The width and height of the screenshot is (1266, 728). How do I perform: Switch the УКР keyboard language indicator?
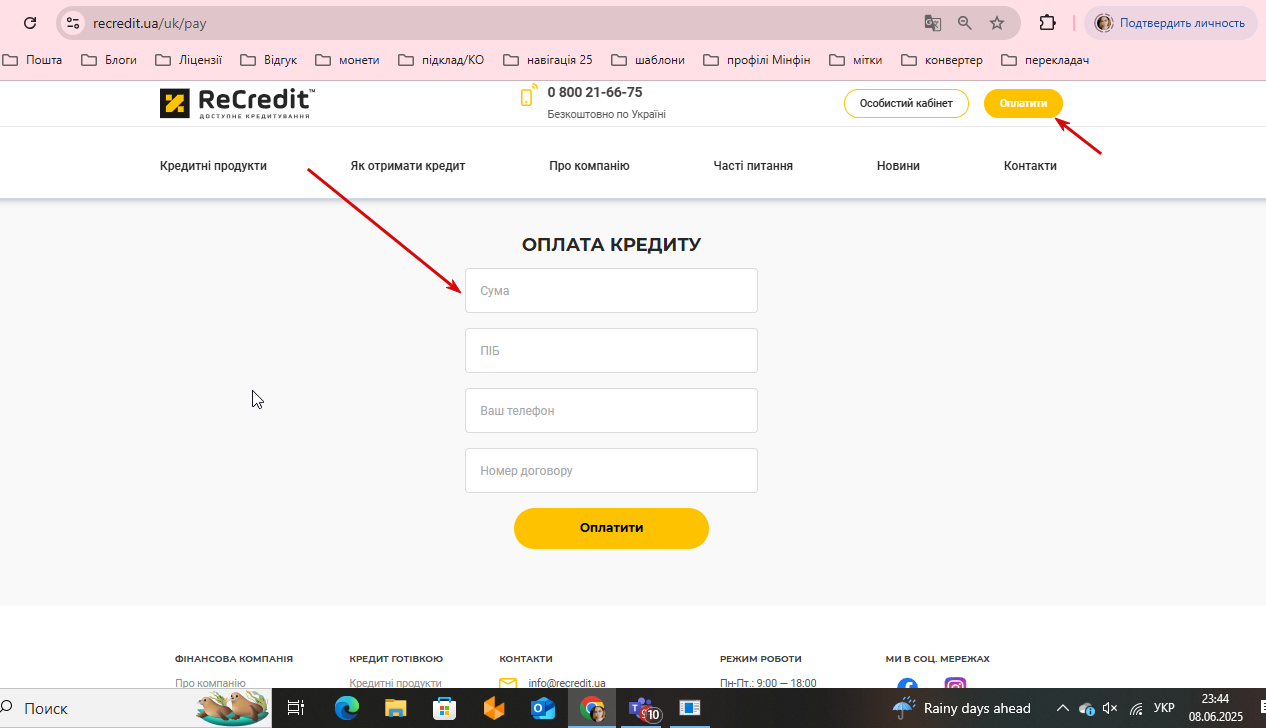click(1164, 708)
